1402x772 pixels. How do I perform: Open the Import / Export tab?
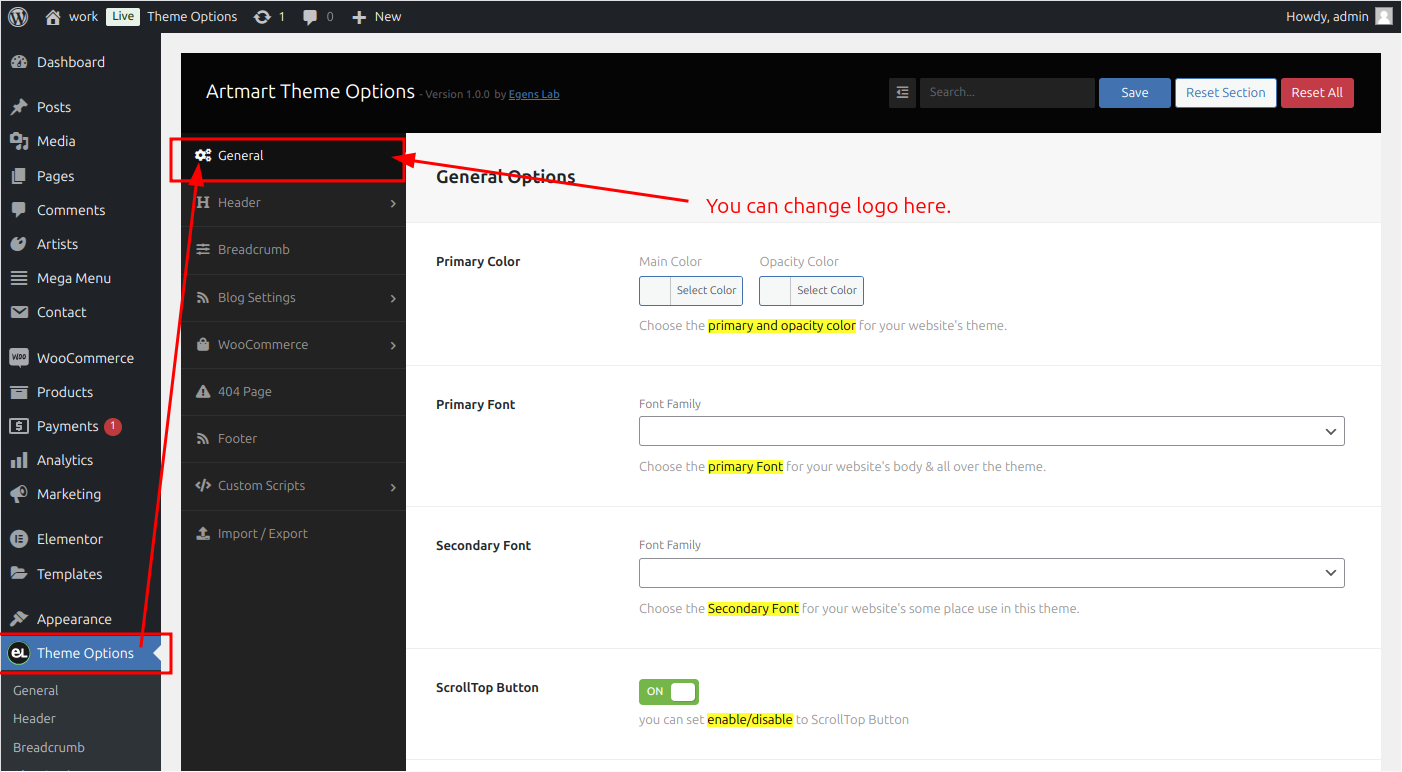coord(293,534)
